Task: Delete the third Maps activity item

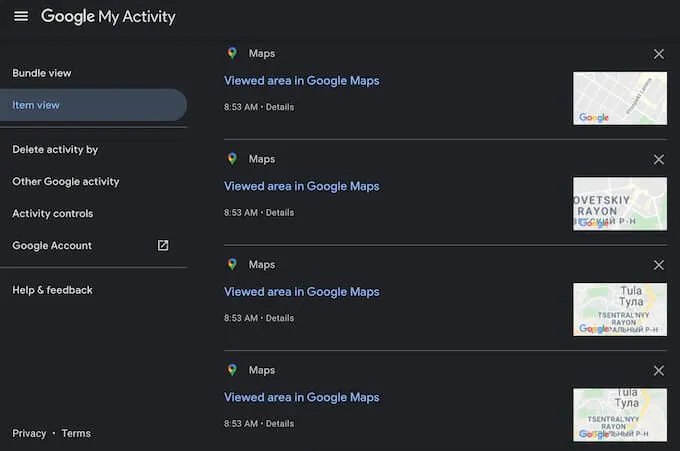Action: pos(659,265)
